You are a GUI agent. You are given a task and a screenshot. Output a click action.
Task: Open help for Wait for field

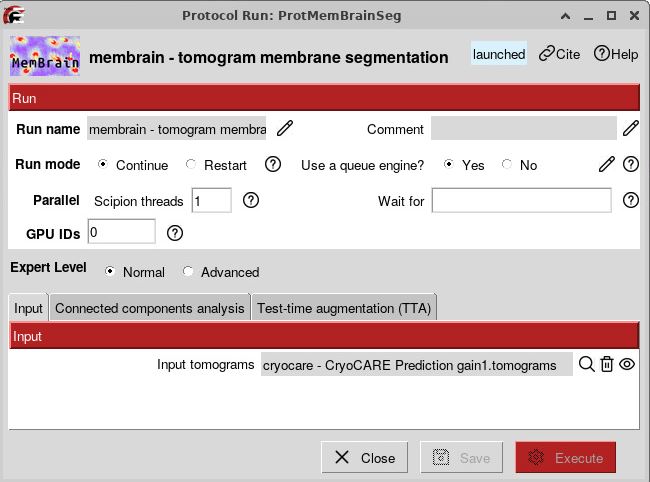tap(631, 200)
